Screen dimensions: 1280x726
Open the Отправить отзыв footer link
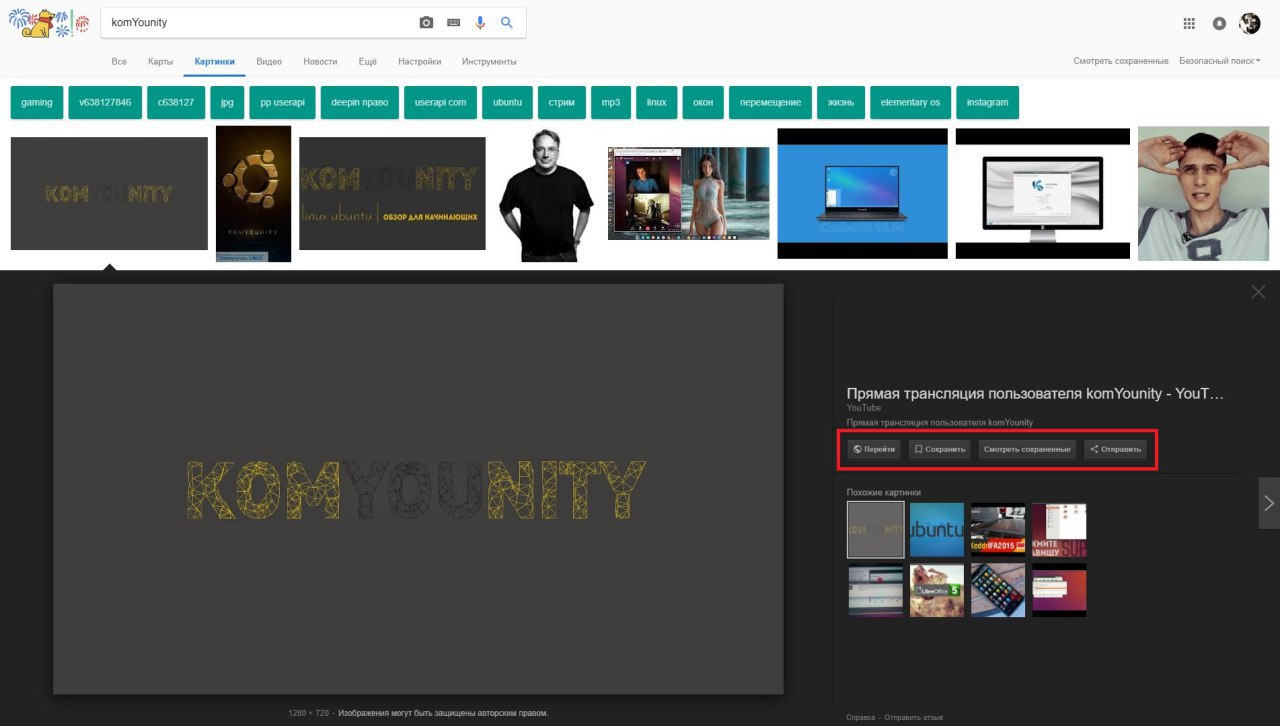913,717
